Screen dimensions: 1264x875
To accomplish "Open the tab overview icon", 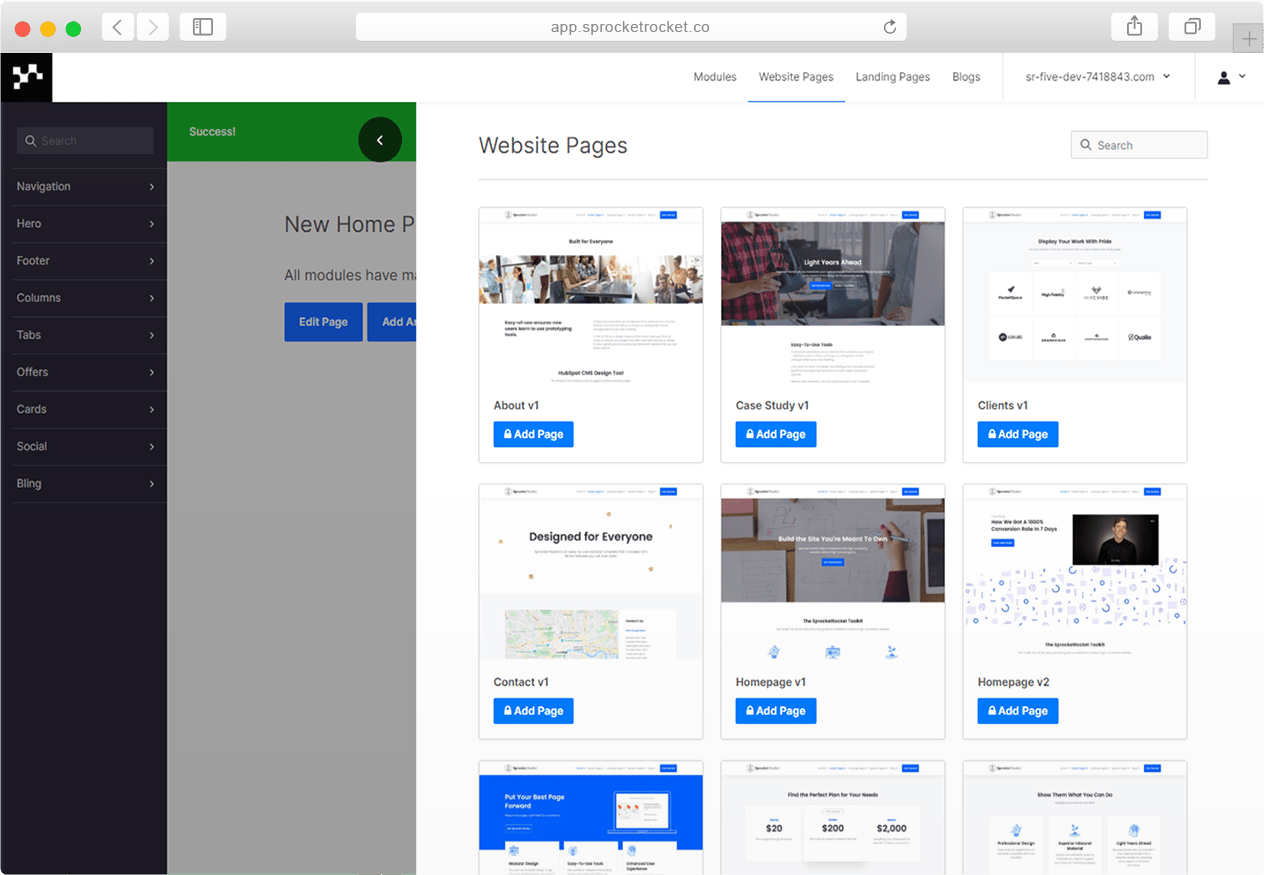I will pos(1192,27).
